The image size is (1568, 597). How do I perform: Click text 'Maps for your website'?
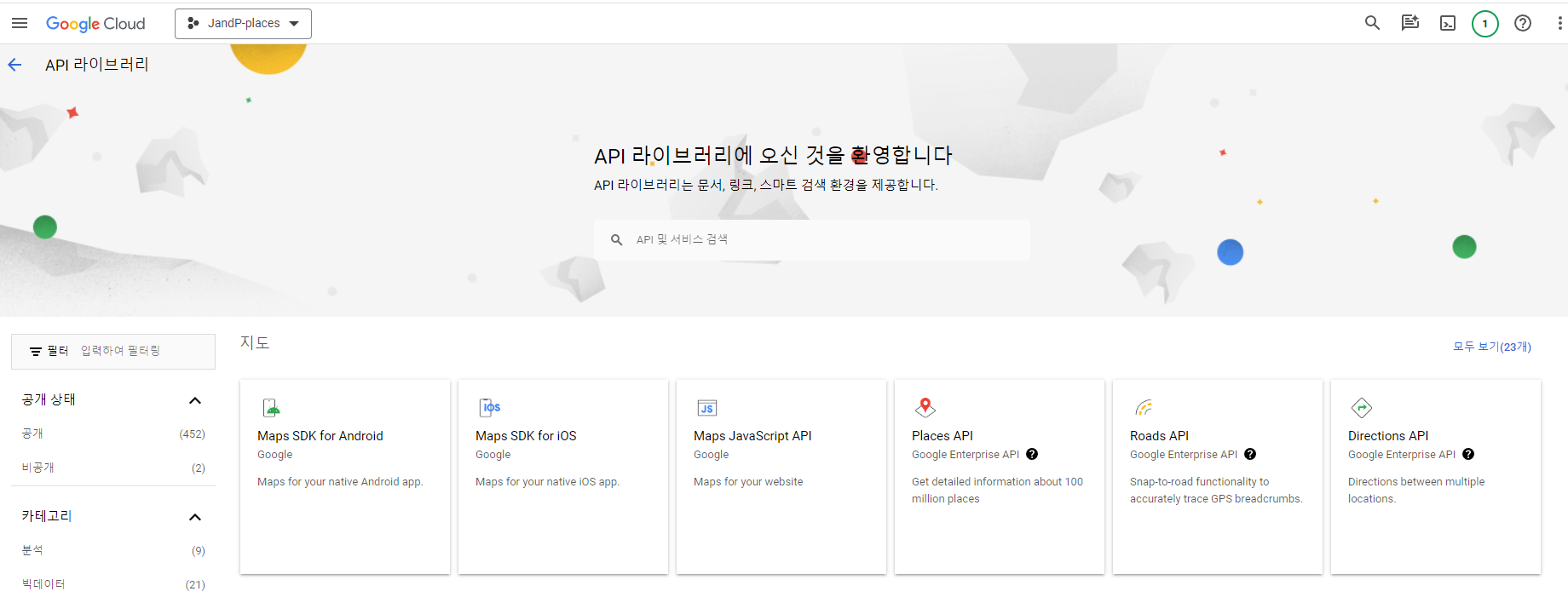748,482
